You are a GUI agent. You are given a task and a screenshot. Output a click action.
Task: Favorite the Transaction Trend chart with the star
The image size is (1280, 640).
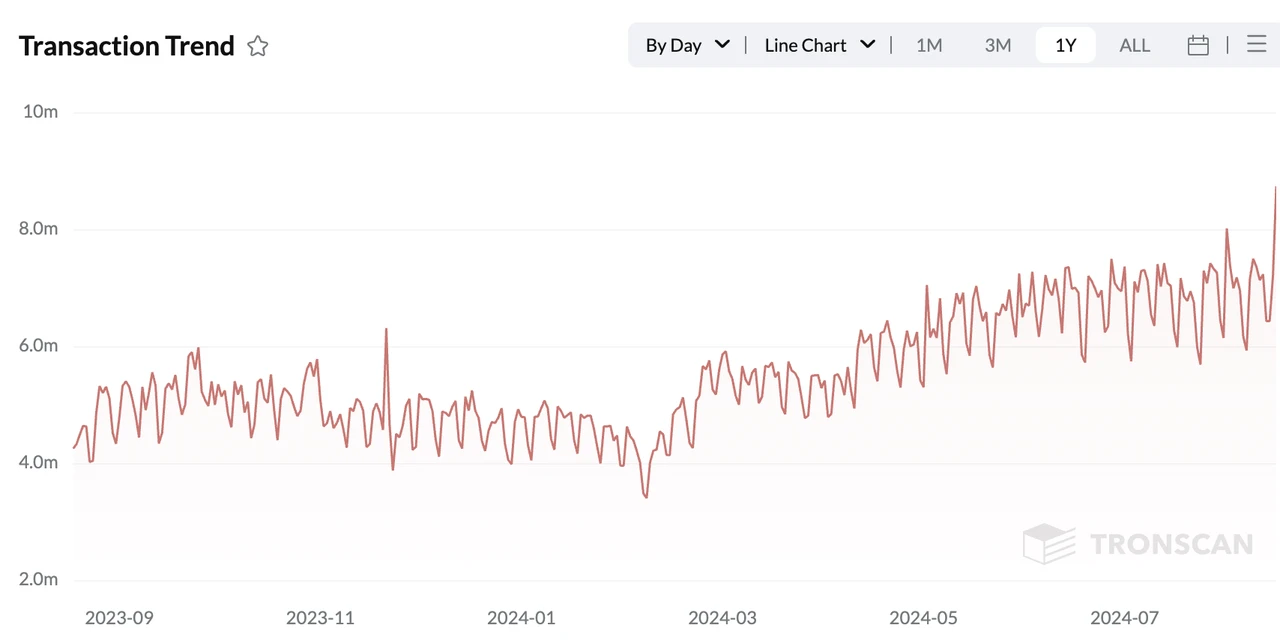point(258,46)
